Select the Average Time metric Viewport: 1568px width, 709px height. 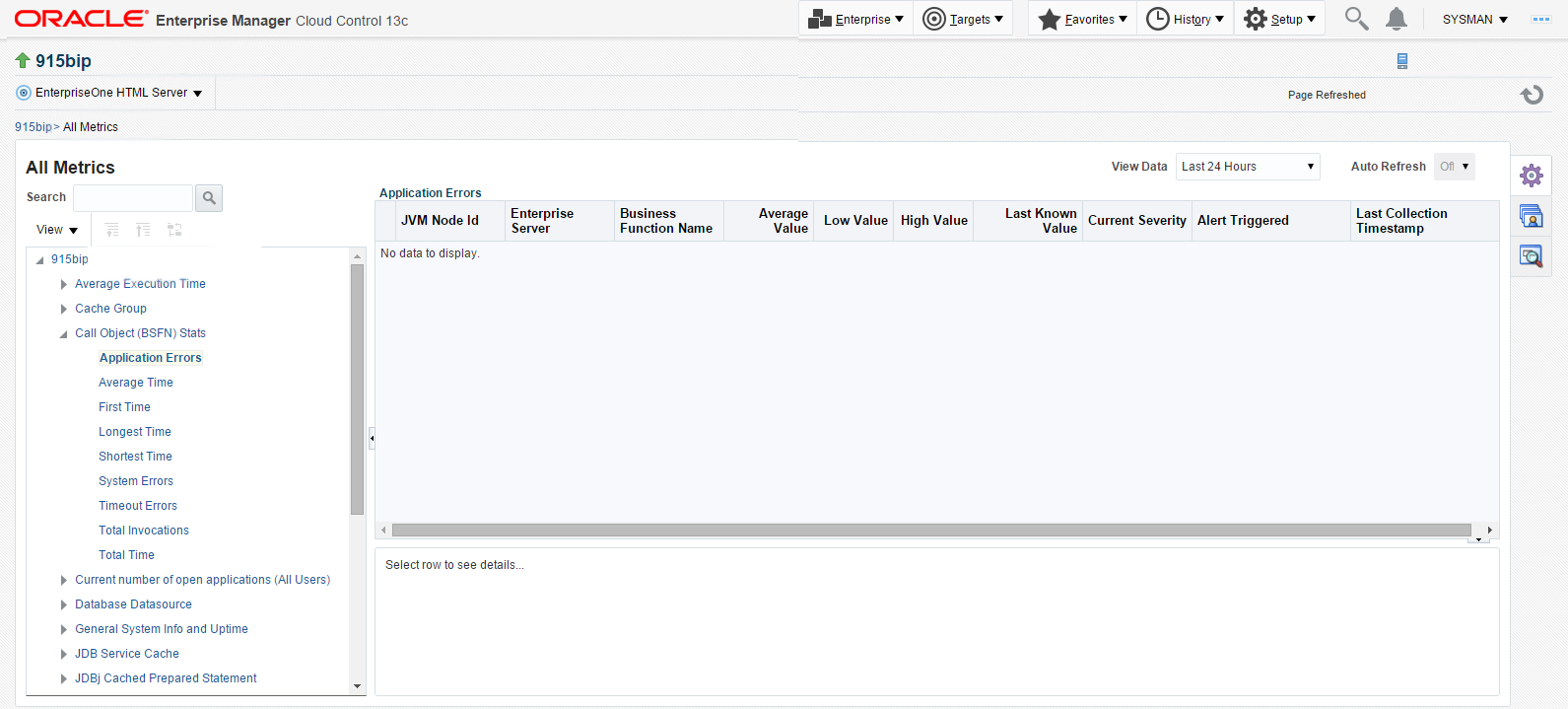coord(136,383)
